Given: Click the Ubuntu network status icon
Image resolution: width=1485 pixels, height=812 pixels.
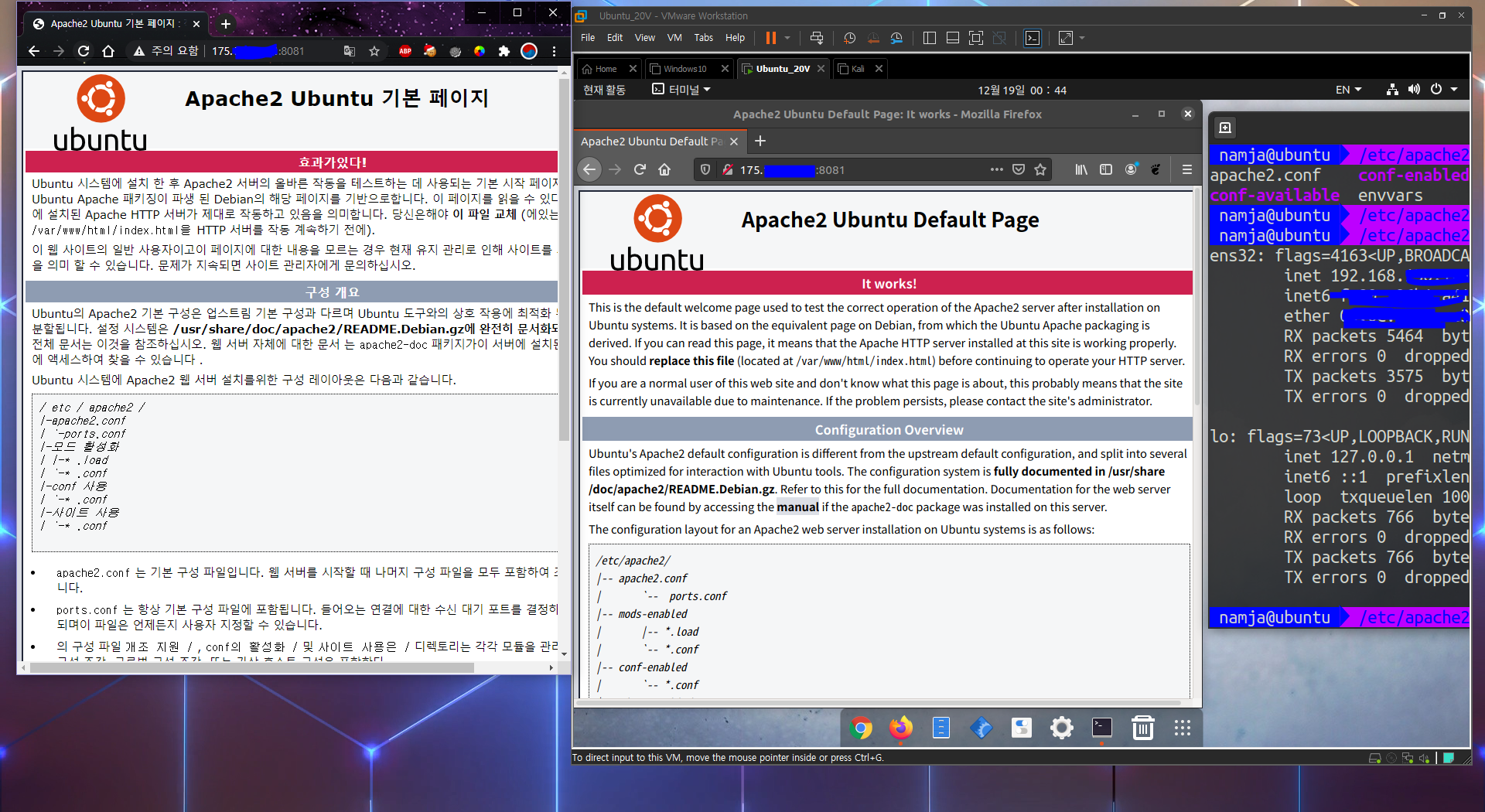Looking at the screenshot, I should [1392, 90].
